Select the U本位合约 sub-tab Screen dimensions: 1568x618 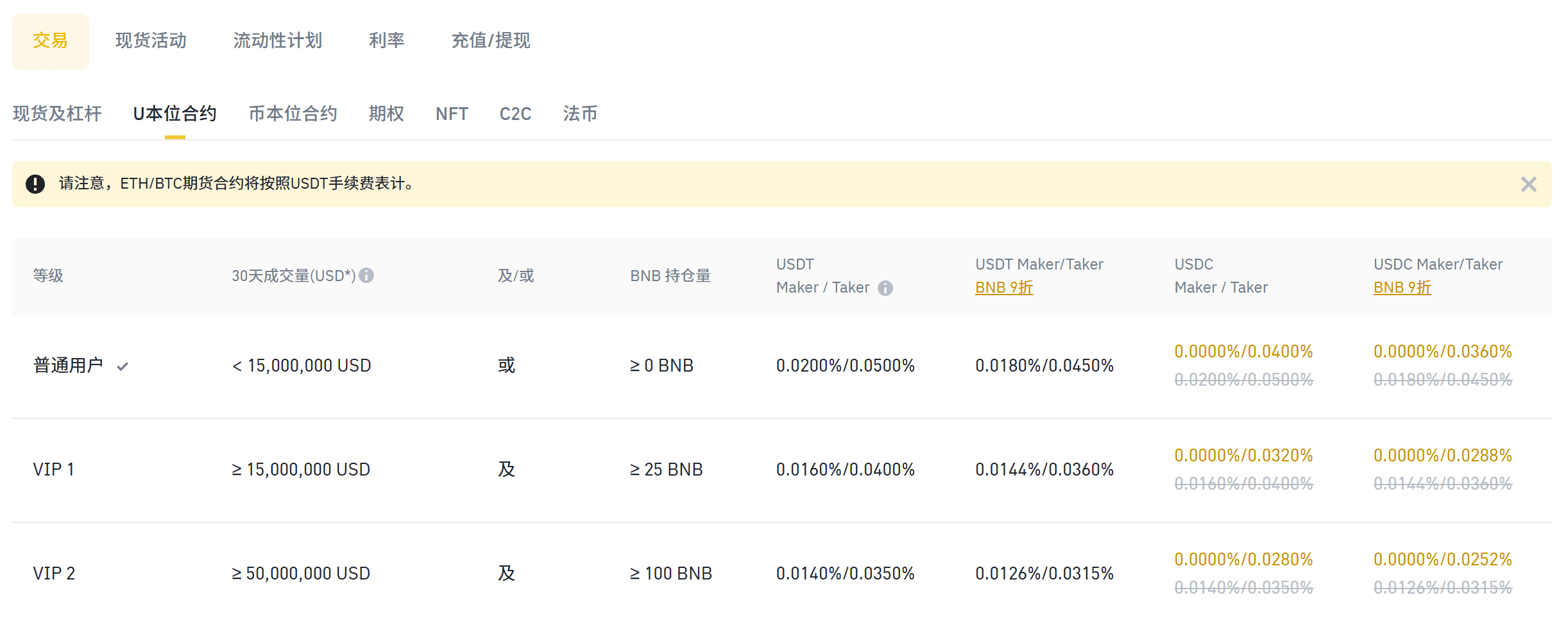[x=175, y=114]
